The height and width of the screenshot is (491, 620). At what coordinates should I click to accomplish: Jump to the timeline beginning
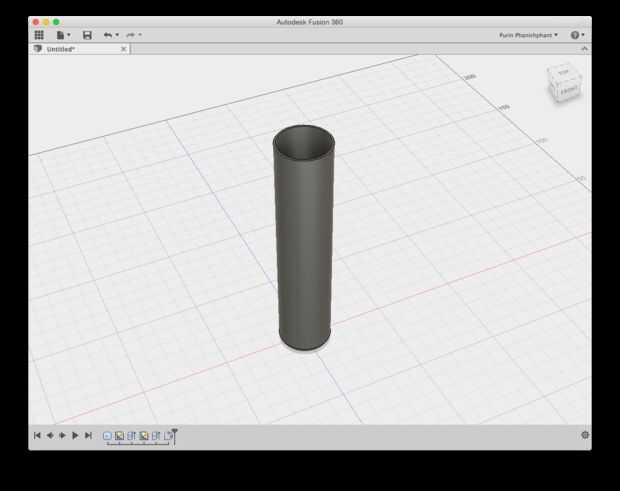37,435
